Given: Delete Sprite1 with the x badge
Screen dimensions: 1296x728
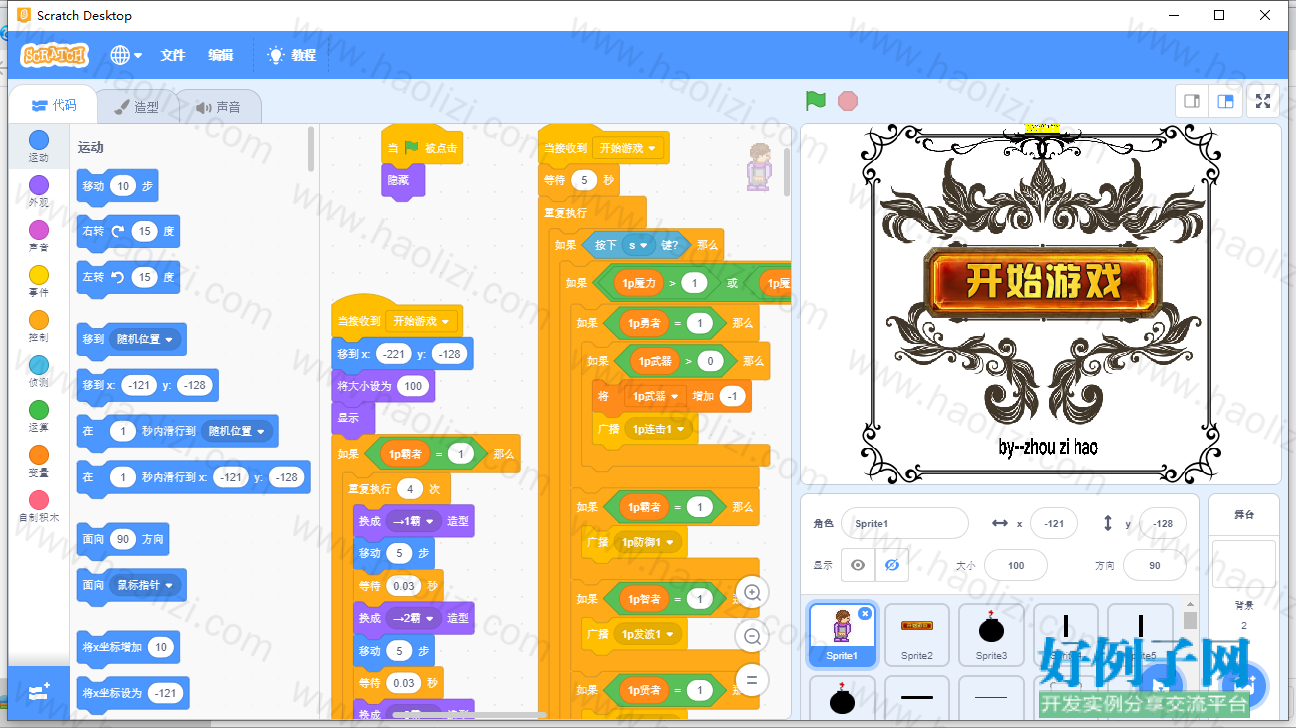Looking at the screenshot, I should (865, 613).
